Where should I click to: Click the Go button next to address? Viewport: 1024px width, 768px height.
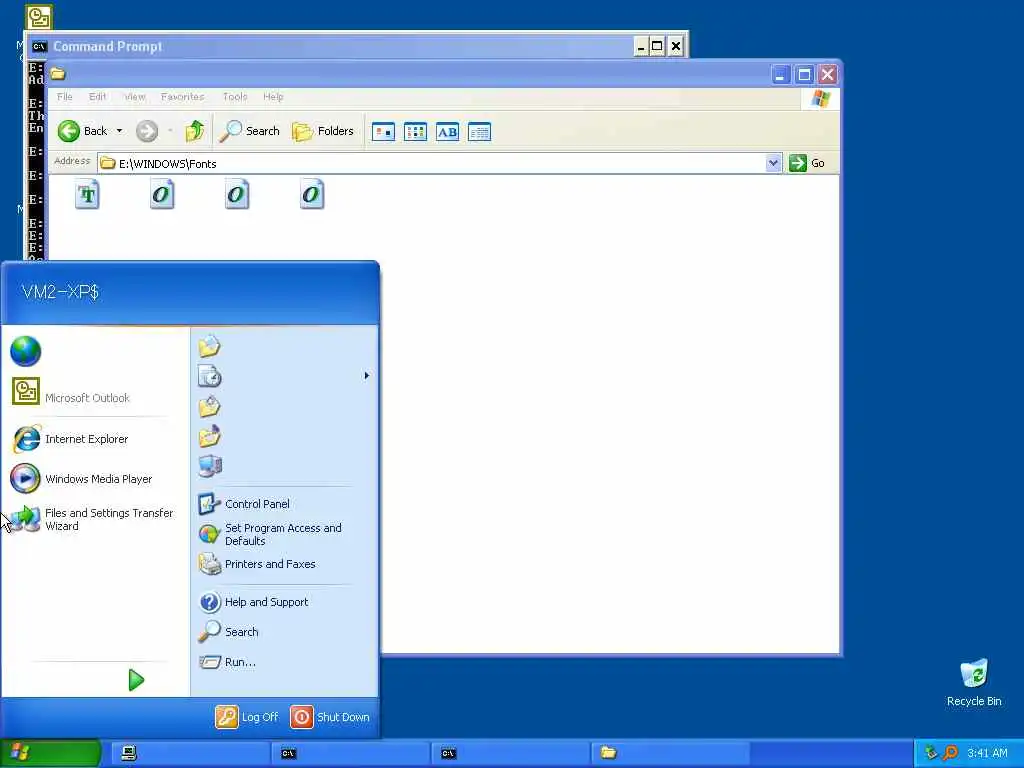807,163
